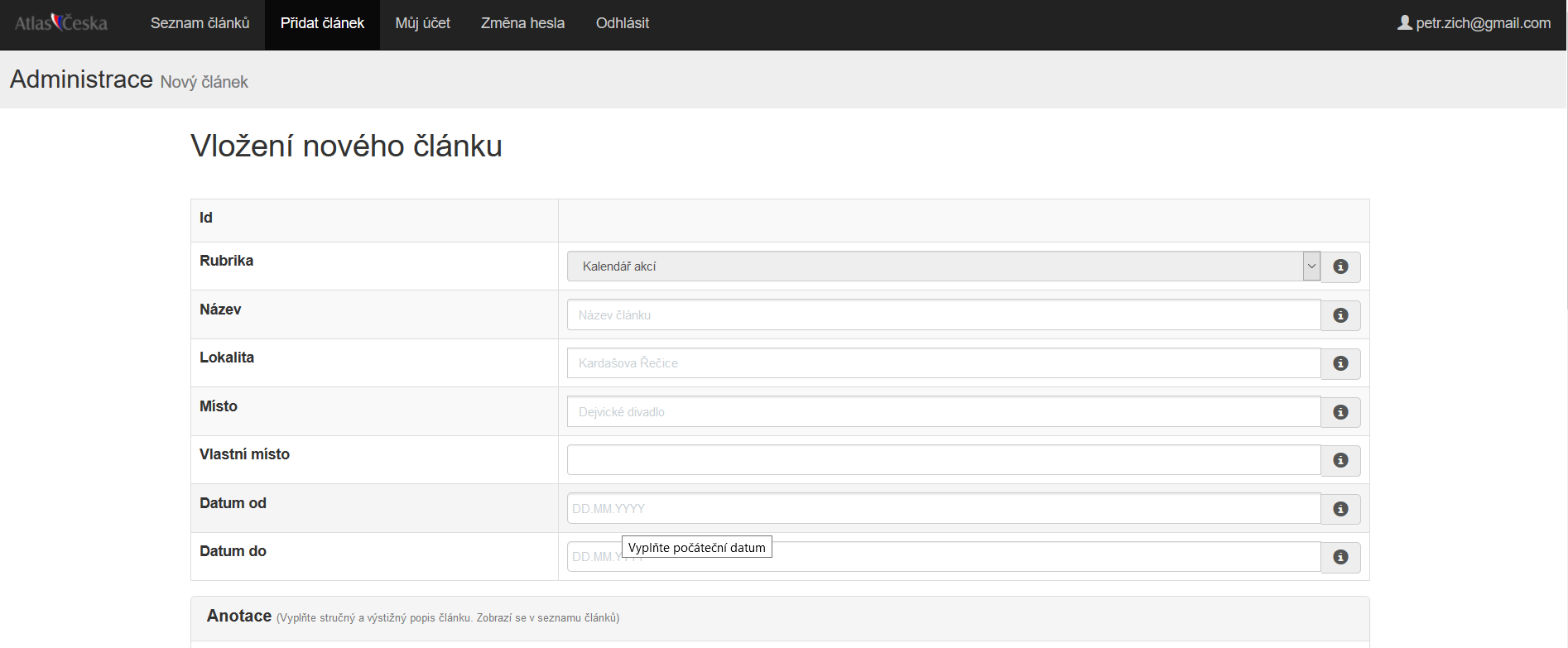1568x648 pixels.
Task: Focus the Datum do date field
Action: [944, 557]
